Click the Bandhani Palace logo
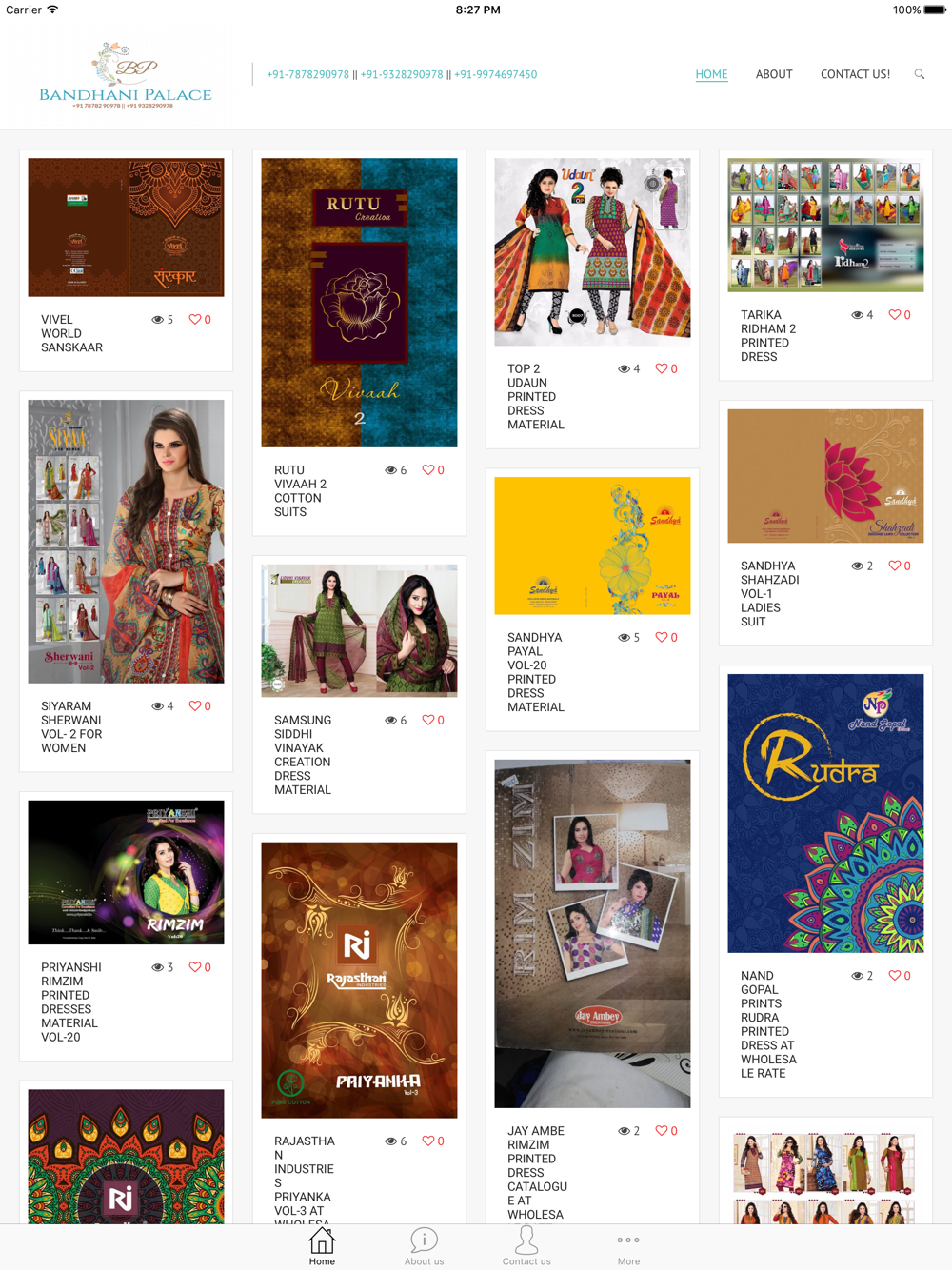952x1270 pixels. click(125, 75)
